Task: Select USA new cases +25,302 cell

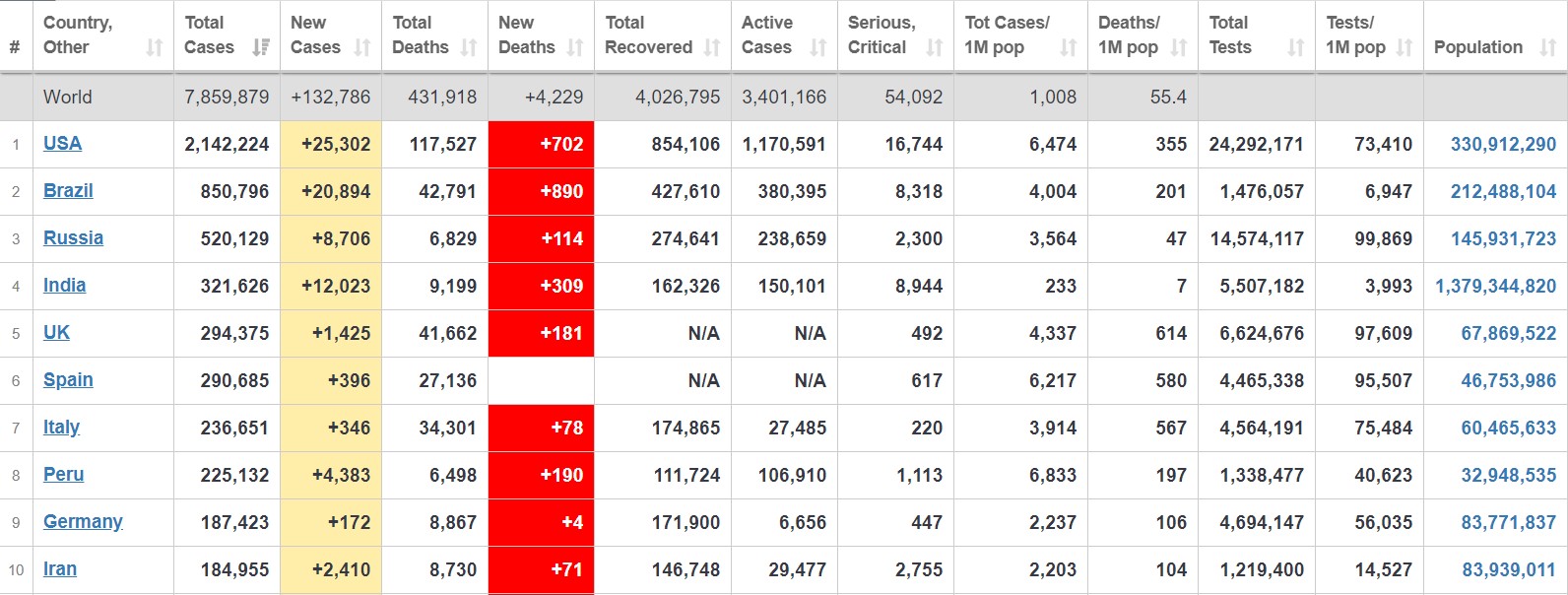Action: click(331, 144)
